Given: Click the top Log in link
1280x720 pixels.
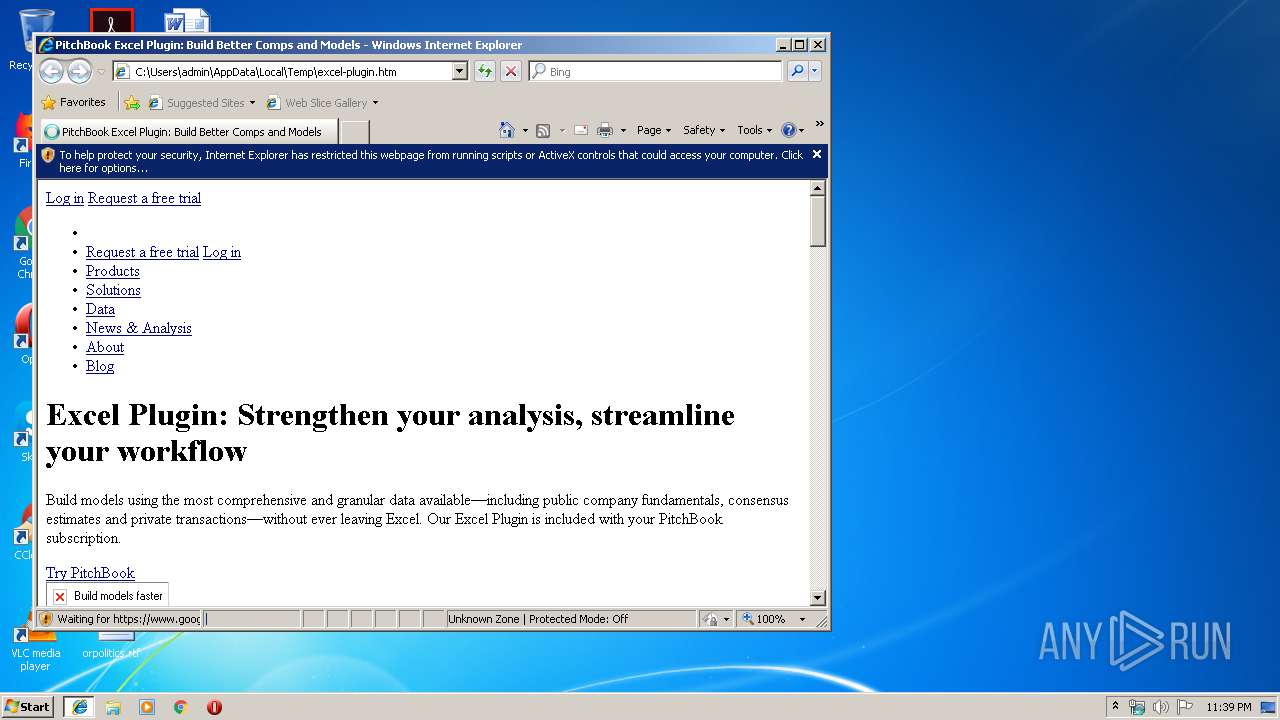Looking at the screenshot, I should click(65, 198).
